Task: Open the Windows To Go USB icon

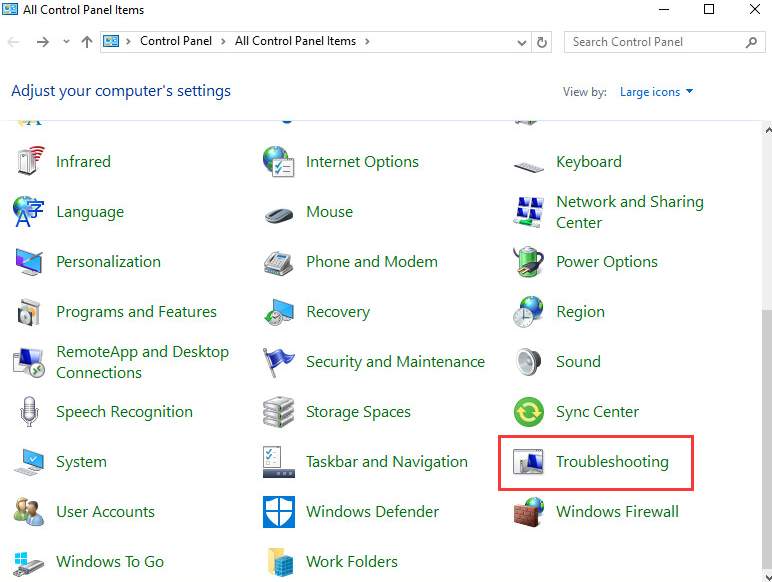Action: coord(29,563)
